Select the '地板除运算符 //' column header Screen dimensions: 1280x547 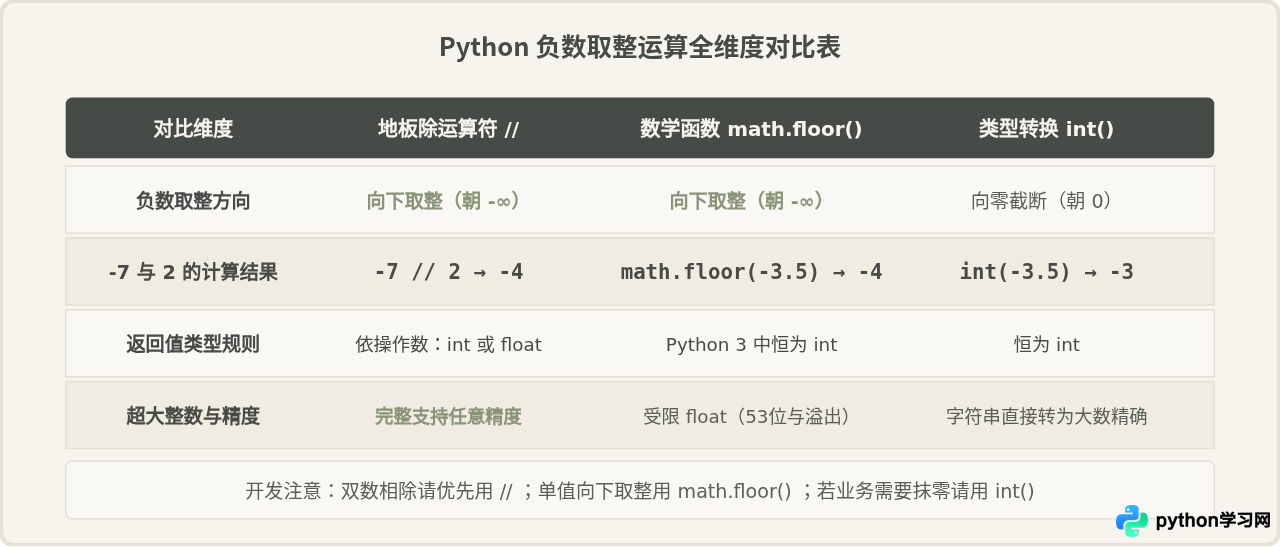pyautogui.click(x=448, y=129)
